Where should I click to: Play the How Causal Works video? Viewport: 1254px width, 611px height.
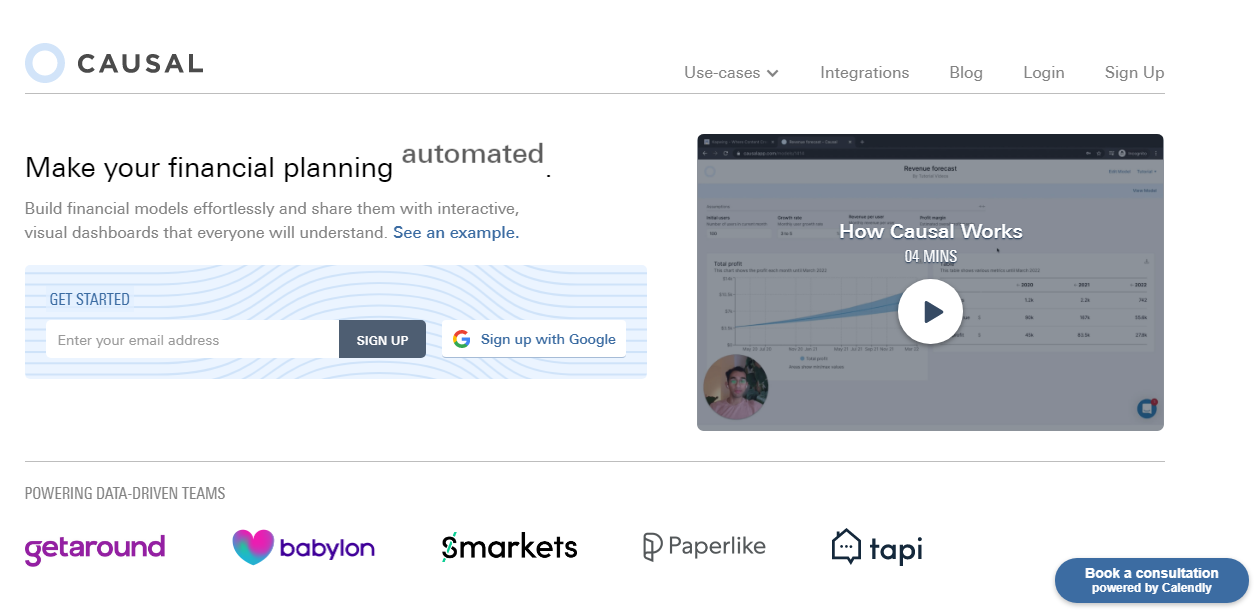point(930,311)
